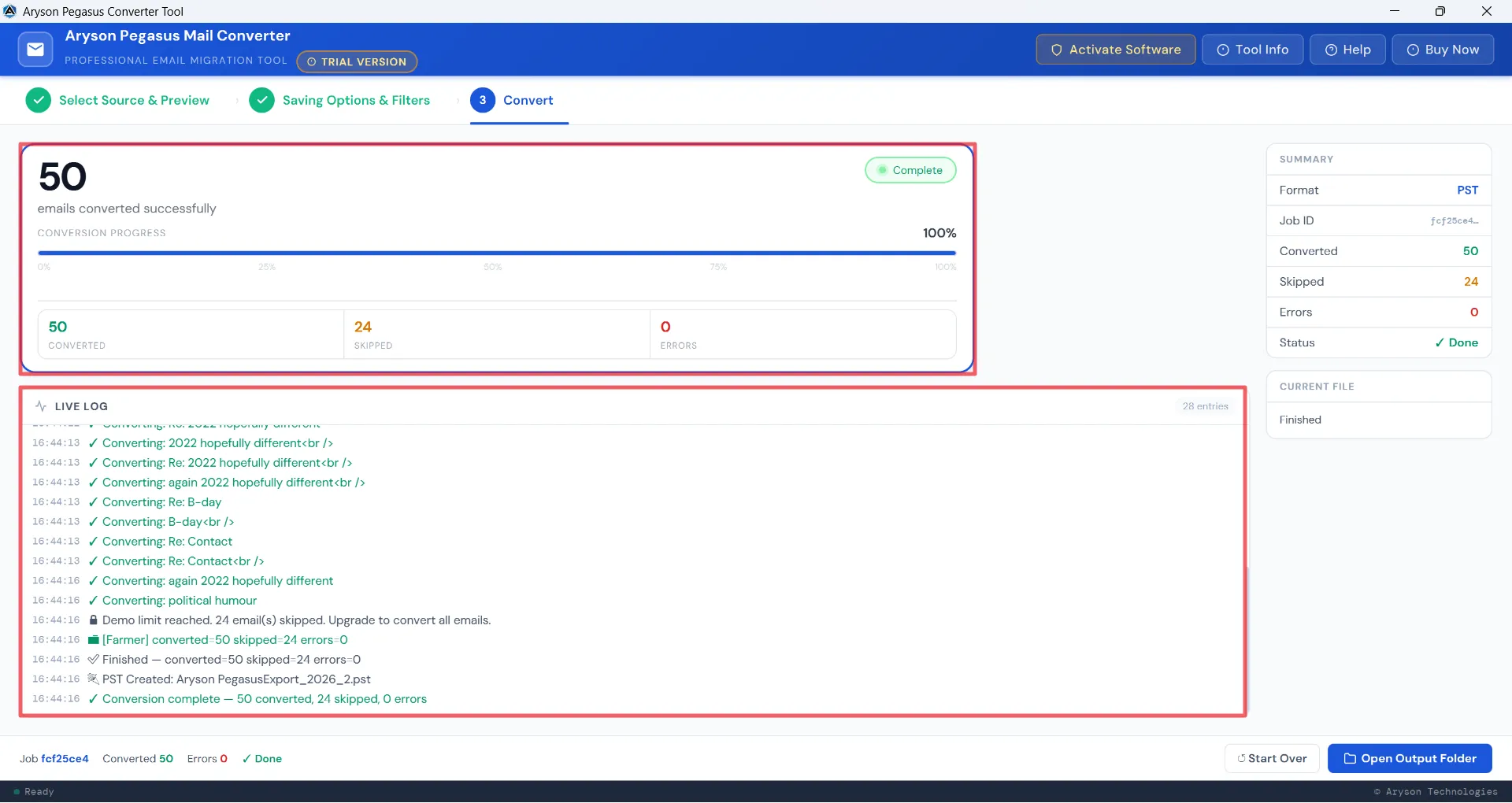Viewport: 1512px width, 803px height.
Task: Click the 'Conversion complete' log line
Action: 265,699
